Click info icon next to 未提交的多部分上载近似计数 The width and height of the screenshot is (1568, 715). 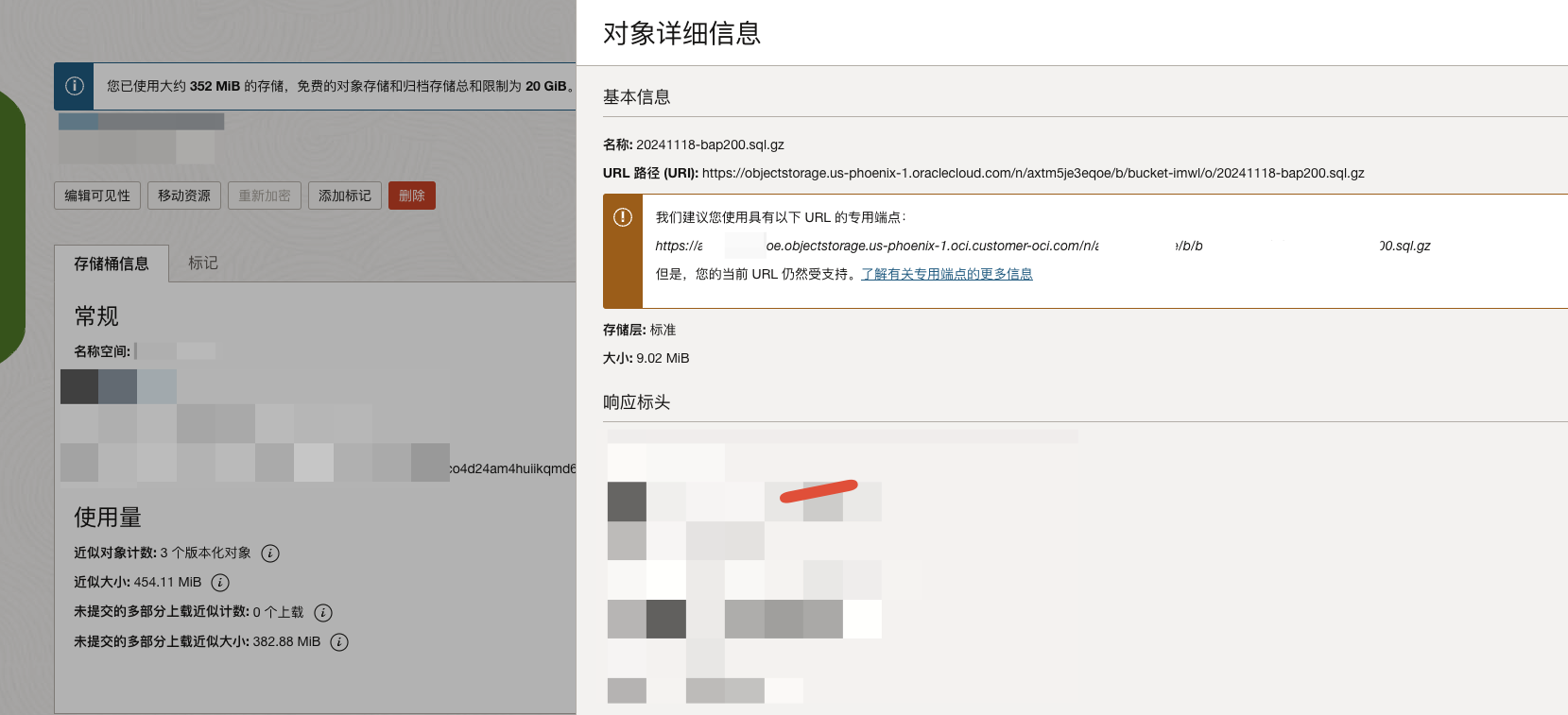pos(323,613)
